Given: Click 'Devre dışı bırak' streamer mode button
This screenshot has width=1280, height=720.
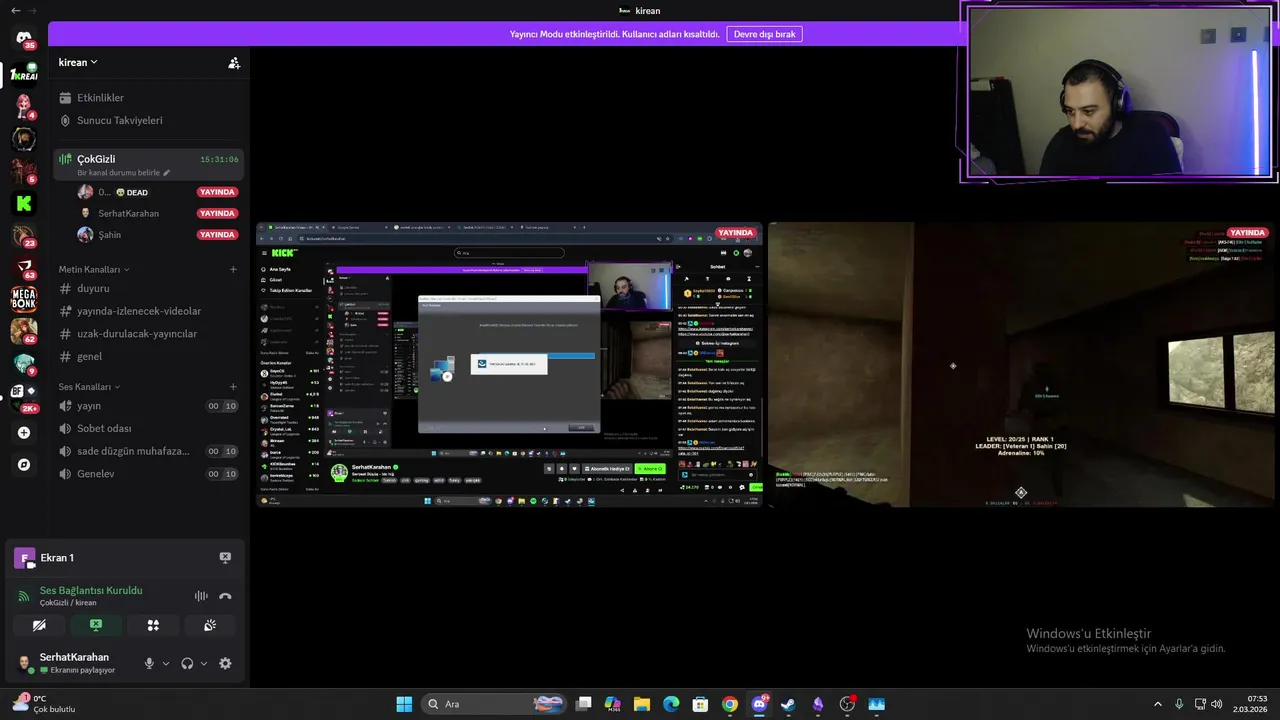Looking at the screenshot, I should click(764, 34).
